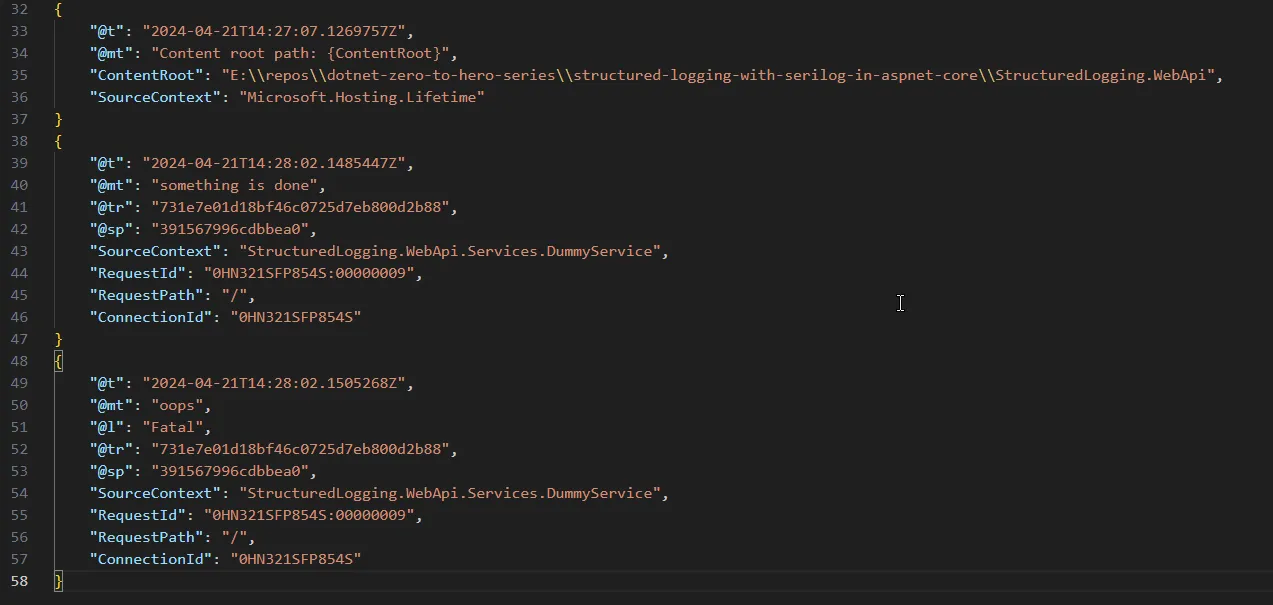Click the closing brace on line 37
This screenshot has width=1273, height=605.
(57, 118)
